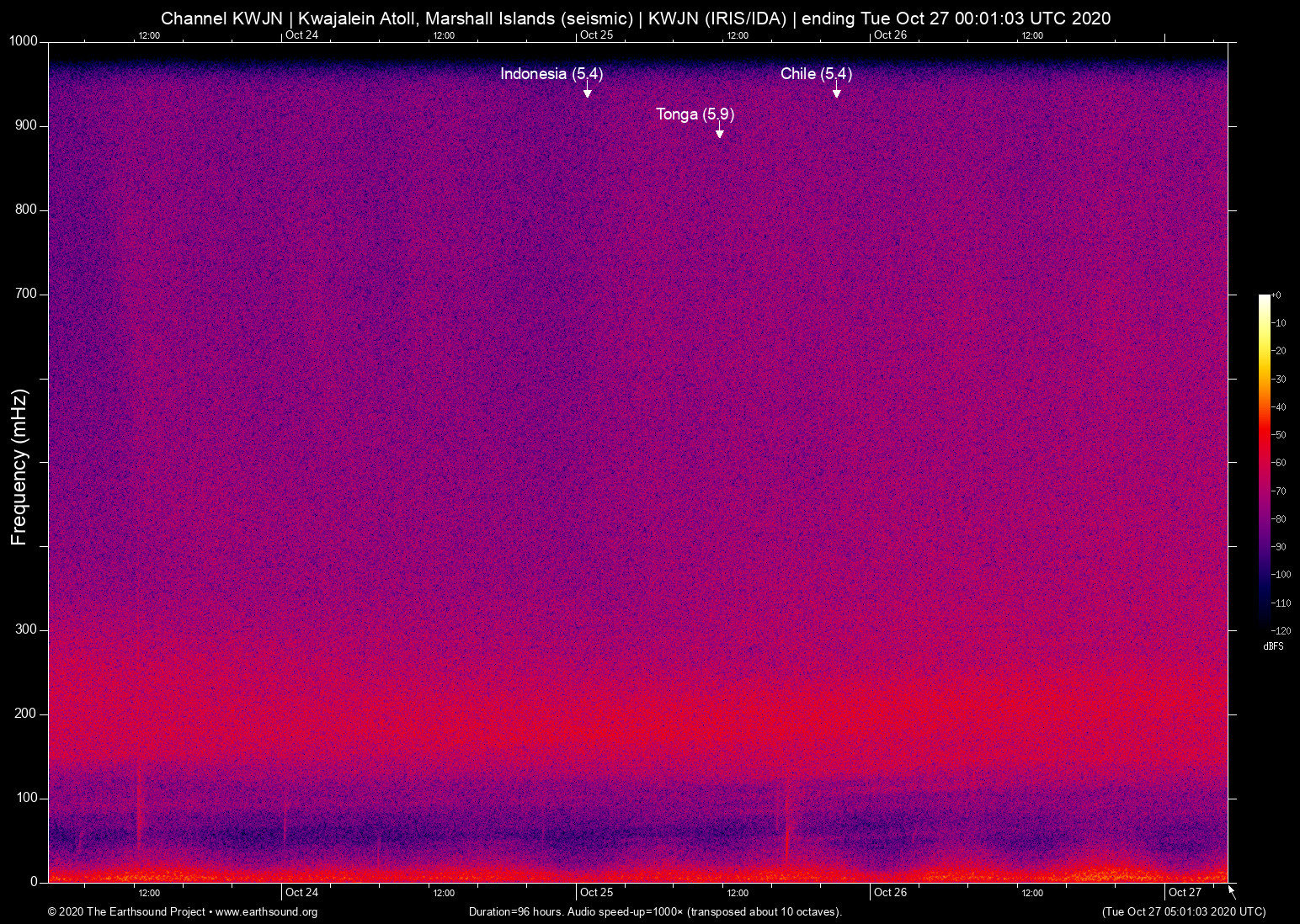Click the -110 value on the color scale
Image resolution: width=1300 pixels, height=924 pixels.
1281,603
